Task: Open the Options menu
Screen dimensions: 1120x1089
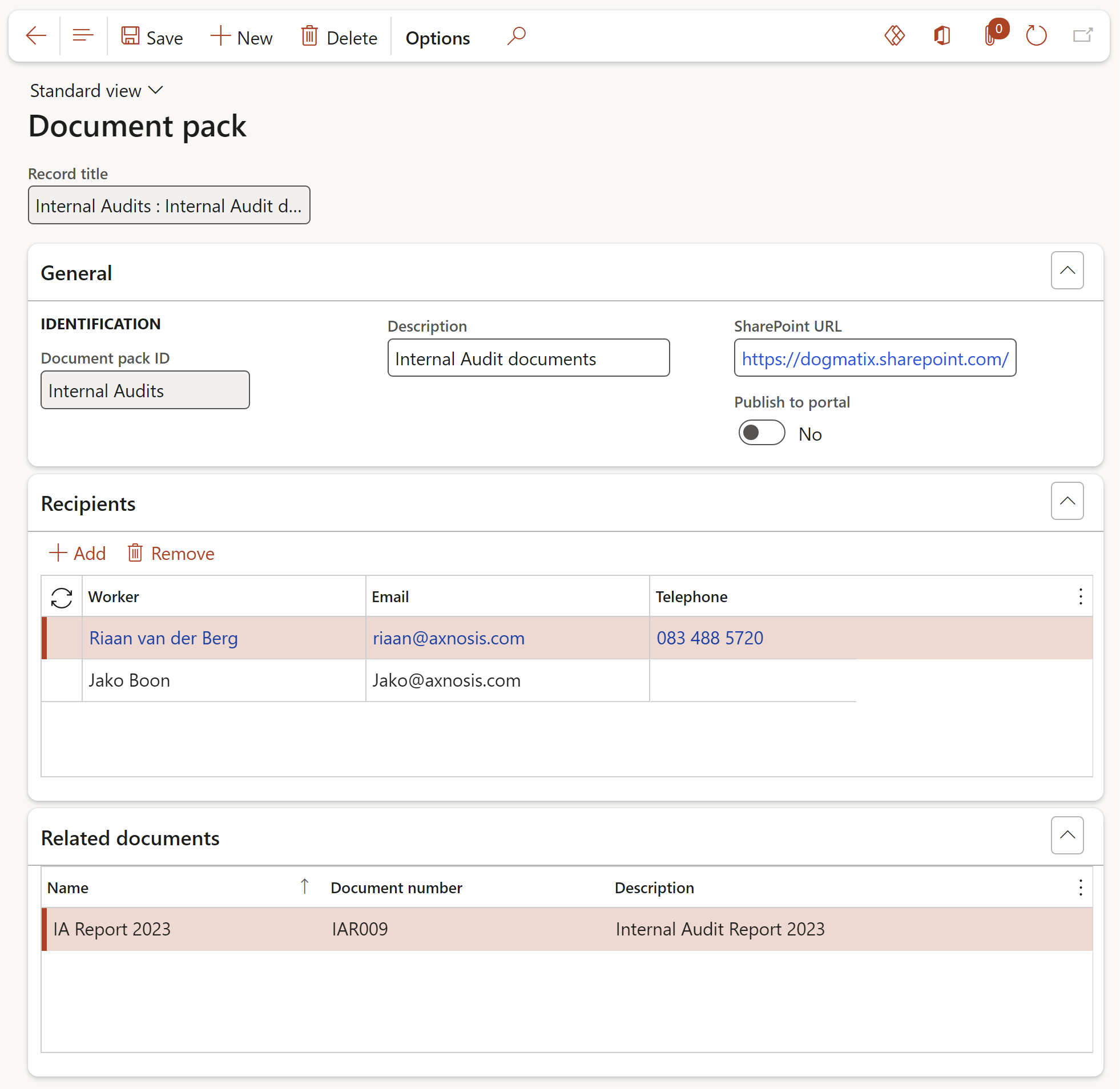Action: tap(437, 37)
